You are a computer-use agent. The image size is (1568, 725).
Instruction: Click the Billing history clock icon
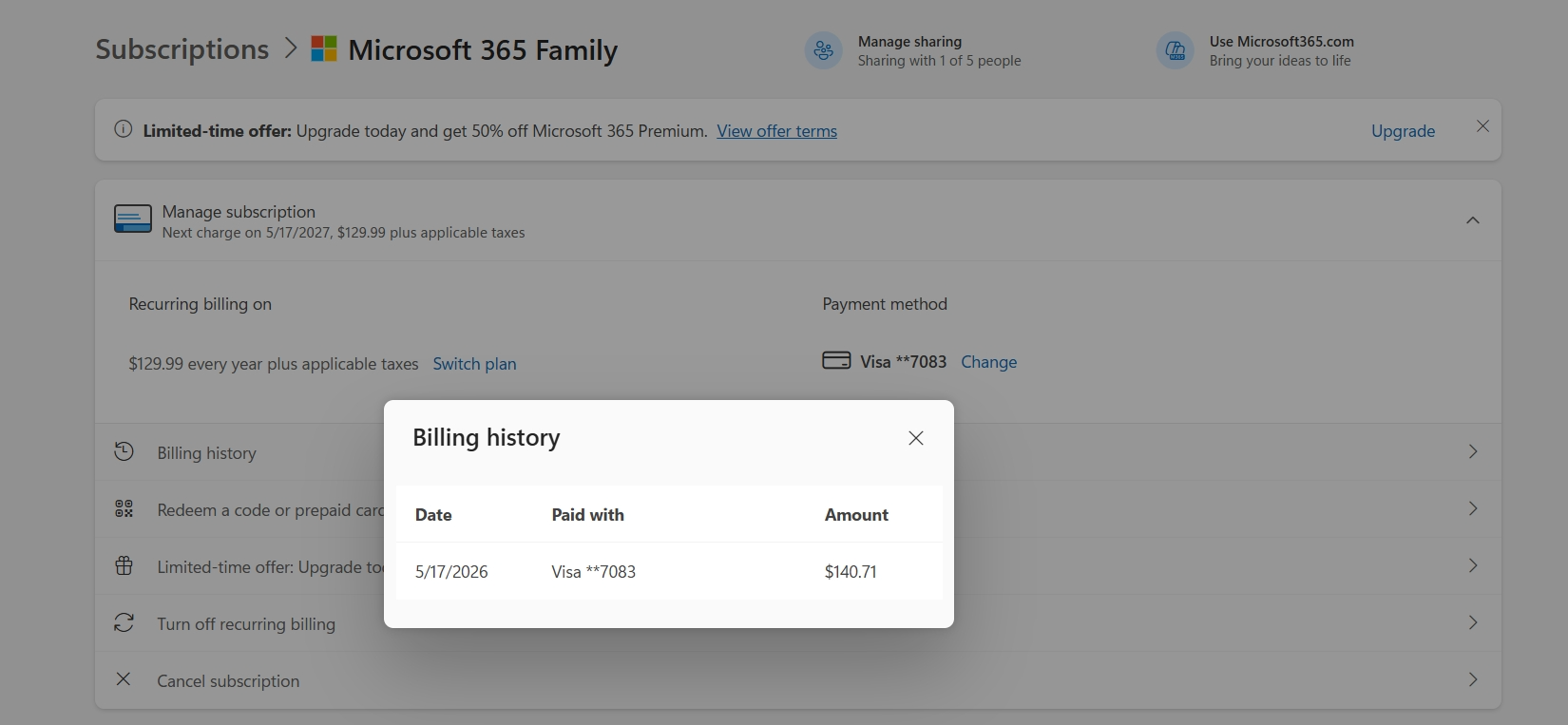[124, 451]
